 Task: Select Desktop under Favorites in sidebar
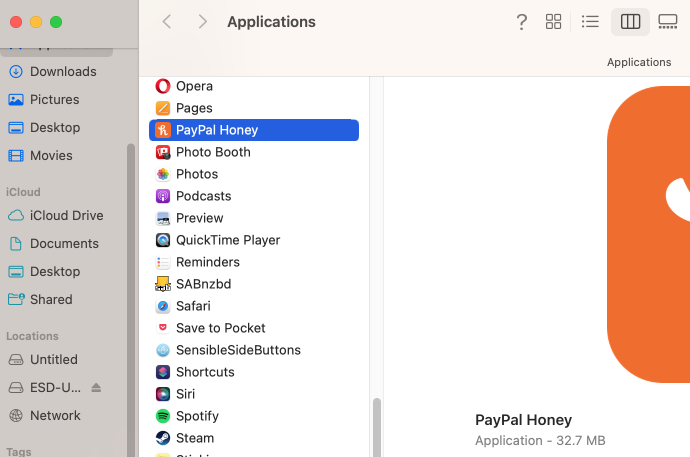[x=55, y=128]
